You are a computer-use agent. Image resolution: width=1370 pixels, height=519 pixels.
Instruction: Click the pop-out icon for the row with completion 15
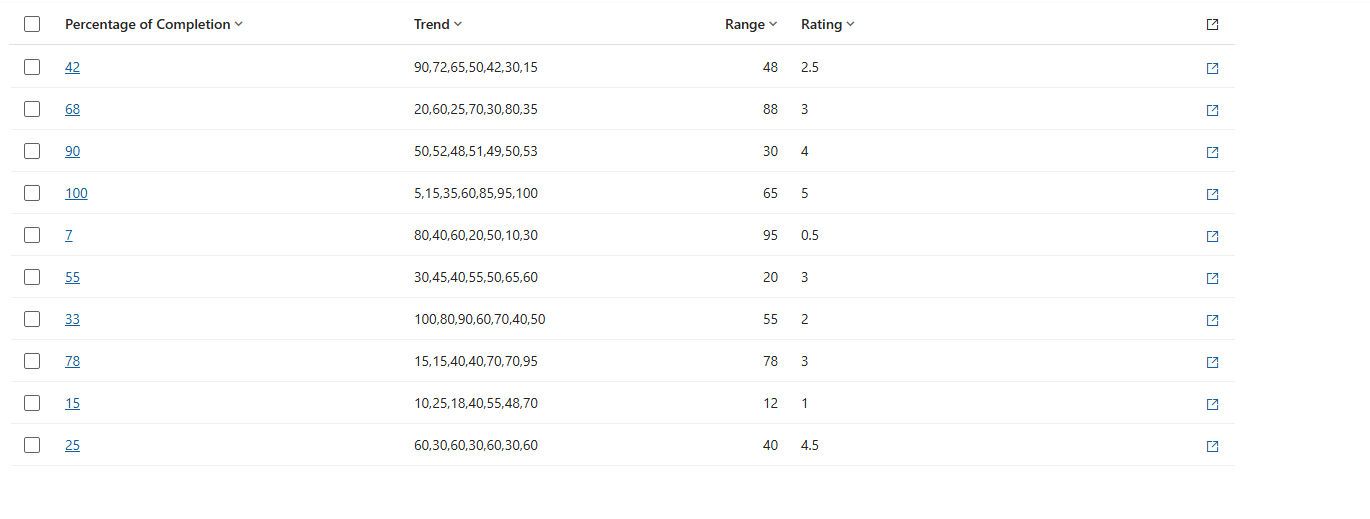[x=1212, y=404]
